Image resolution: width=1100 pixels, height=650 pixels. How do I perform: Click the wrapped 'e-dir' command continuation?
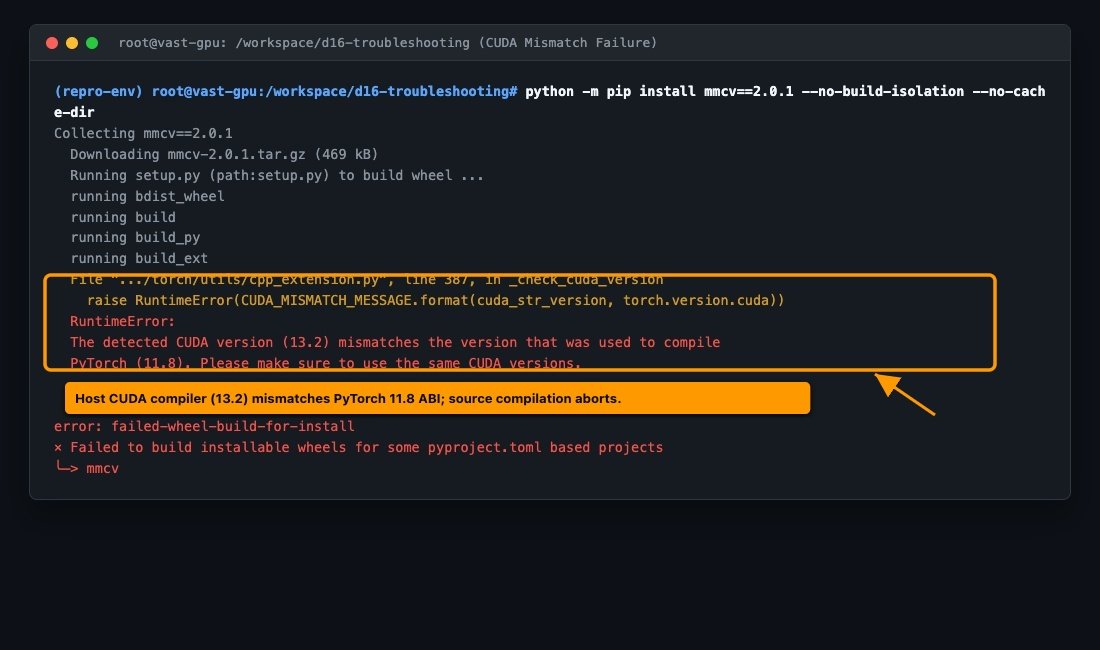click(x=74, y=112)
